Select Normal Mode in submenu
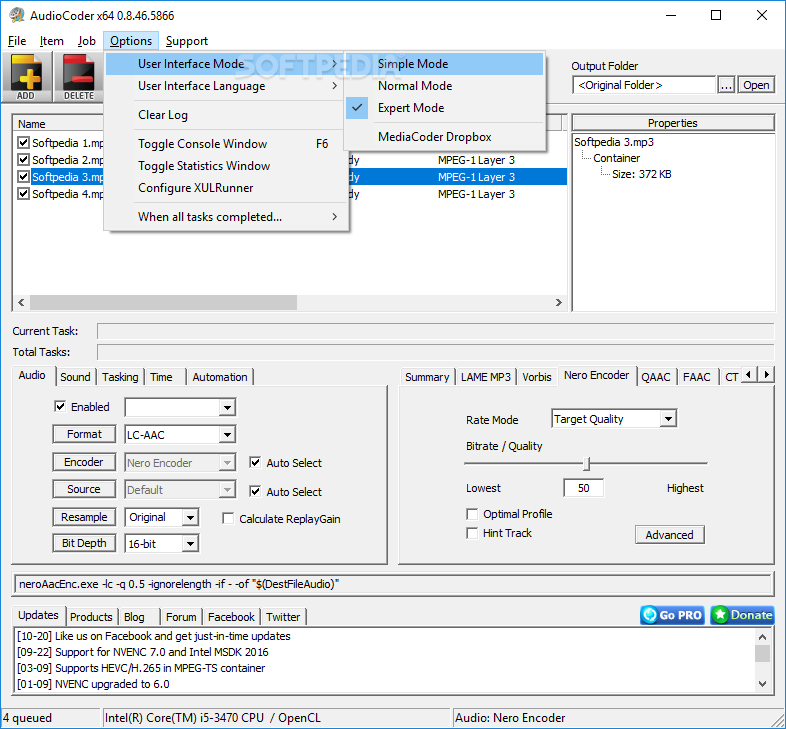Image resolution: width=786 pixels, height=729 pixels. 444,86
